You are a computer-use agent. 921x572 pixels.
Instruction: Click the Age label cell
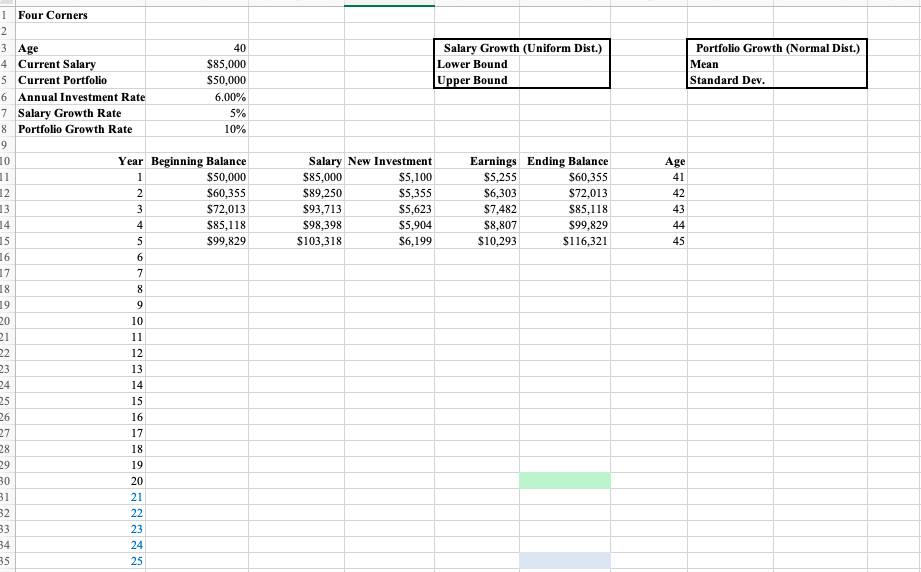coord(80,48)
